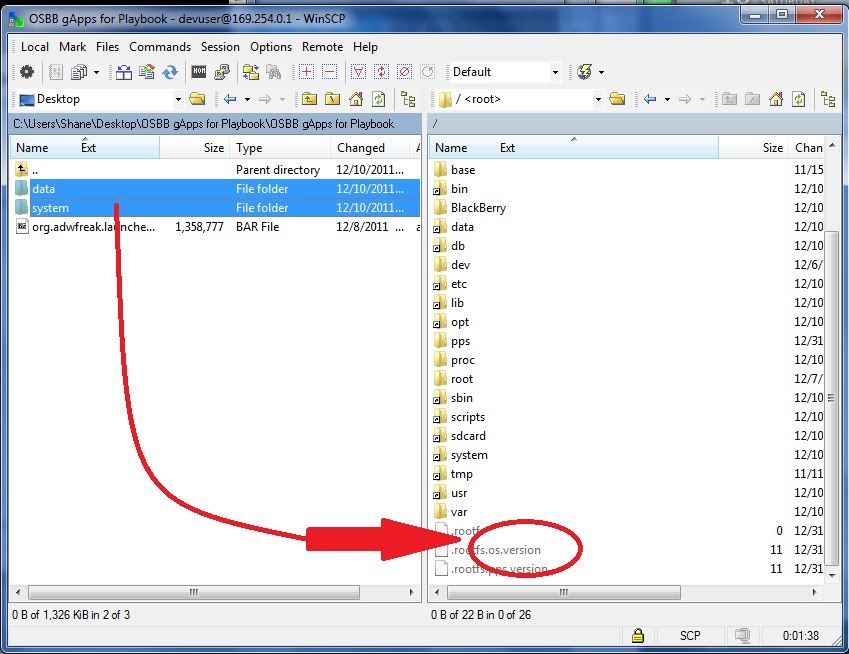Screen dimensions: 849x654
Task: Sort local panel by Changed column
Action: coord(370,147)
